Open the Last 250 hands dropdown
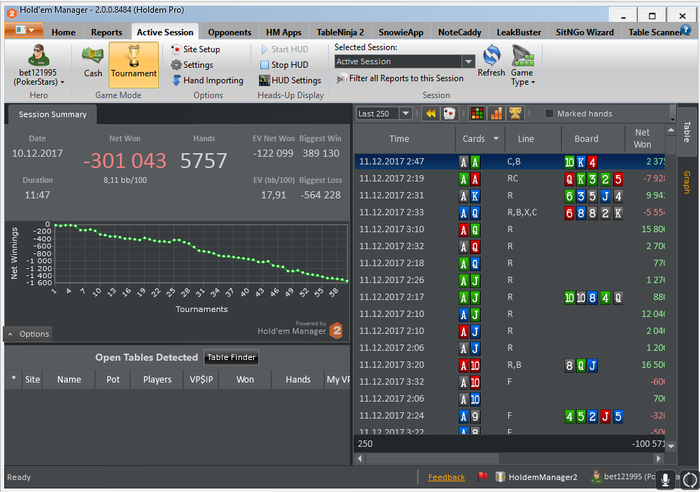 coord(405,113)
